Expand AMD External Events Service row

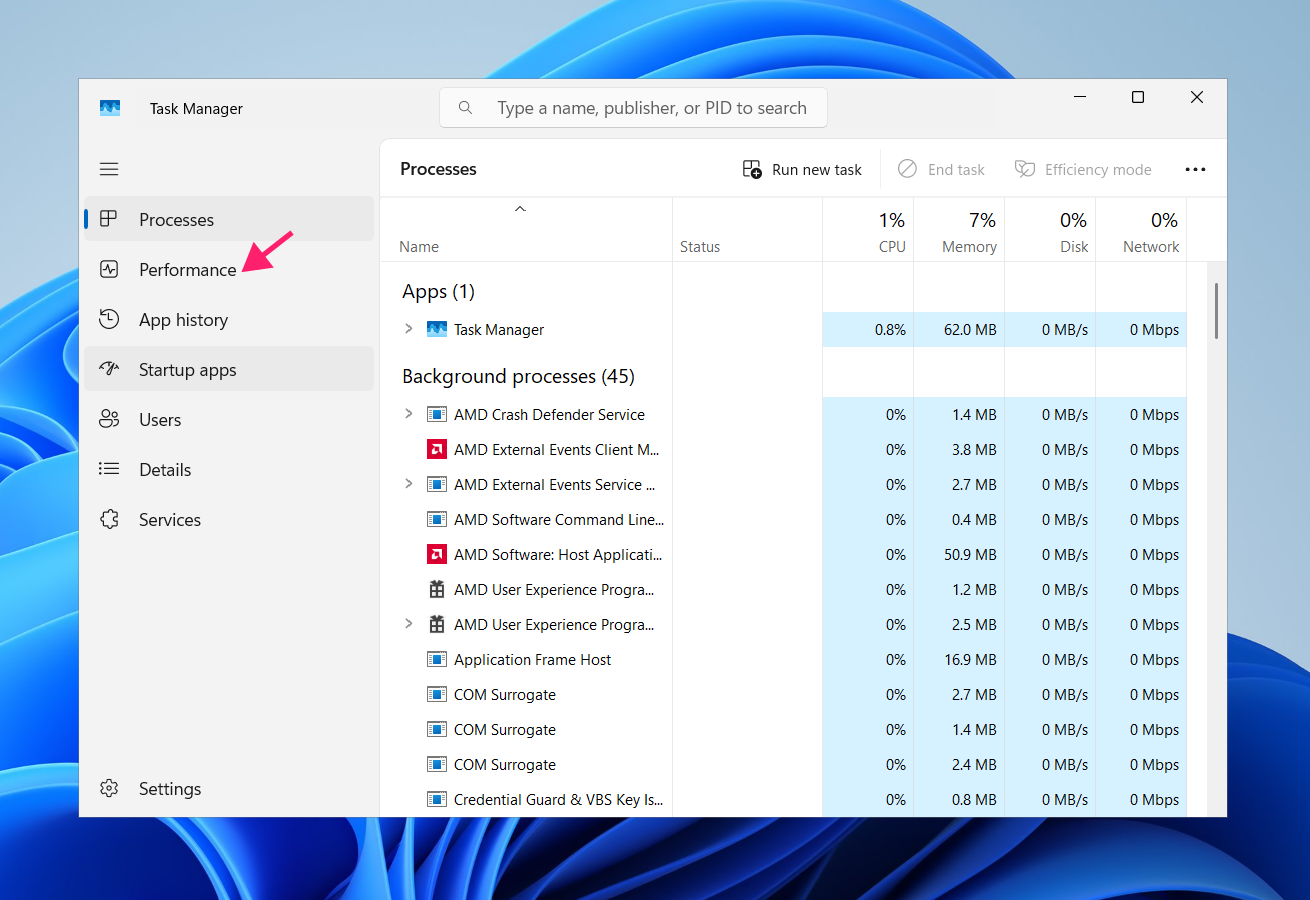pos(408,483)
